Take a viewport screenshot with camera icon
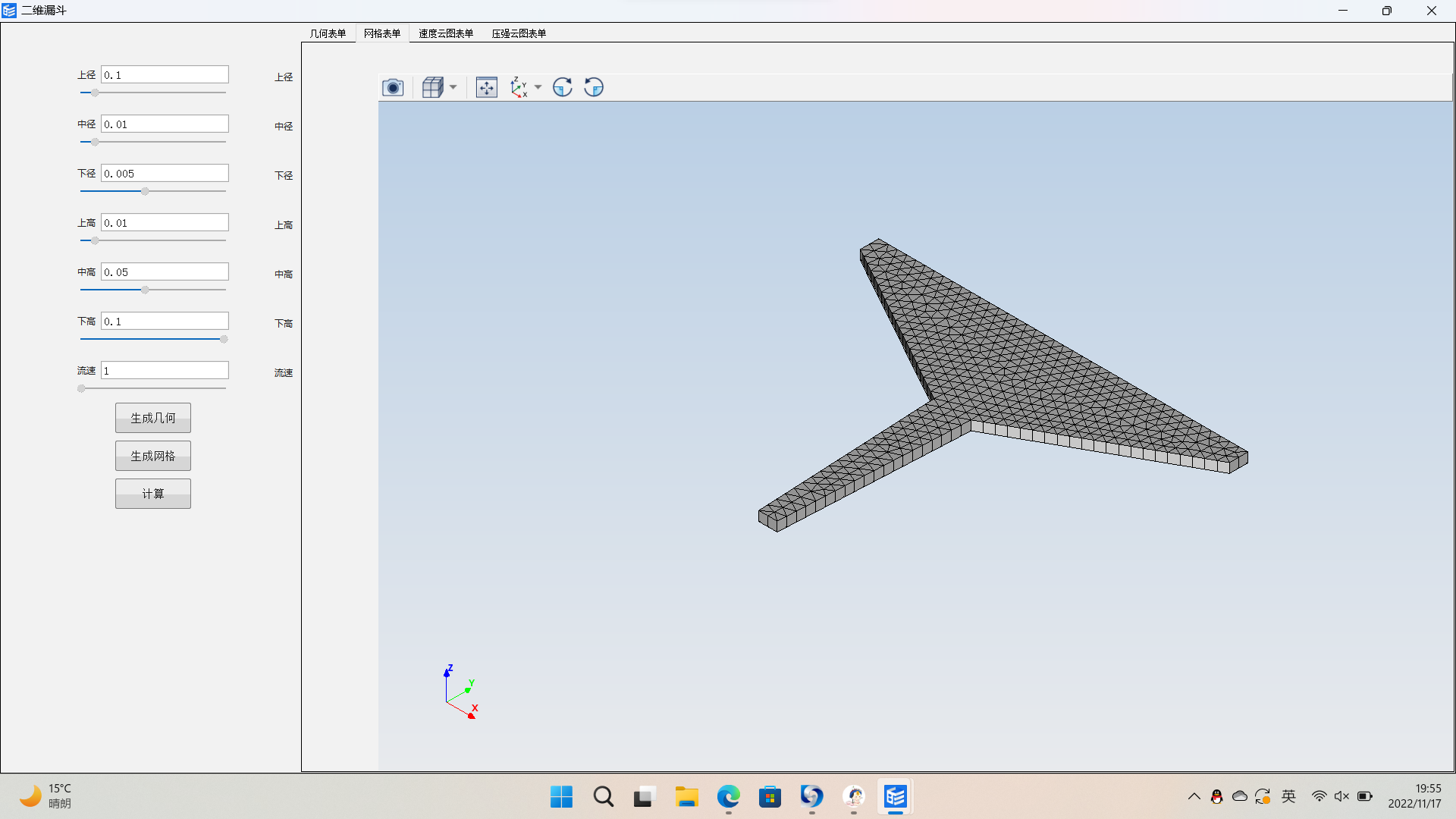Image resolution: width=1456 pixels, height=819 pixels. click(x=393, y=87)
